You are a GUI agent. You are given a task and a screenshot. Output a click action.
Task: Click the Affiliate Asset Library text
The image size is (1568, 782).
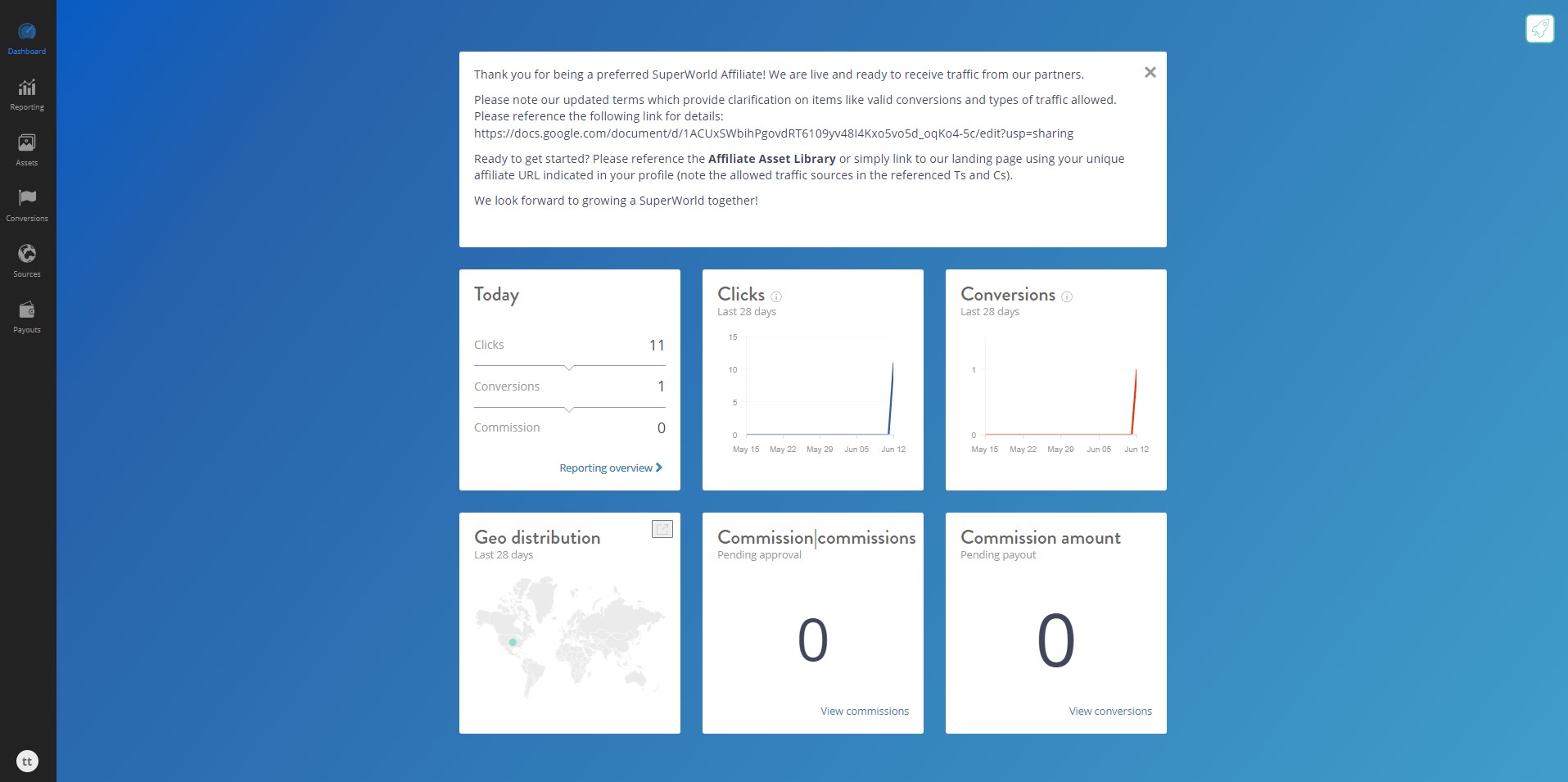pyautogui.click(x=772, y=159)
